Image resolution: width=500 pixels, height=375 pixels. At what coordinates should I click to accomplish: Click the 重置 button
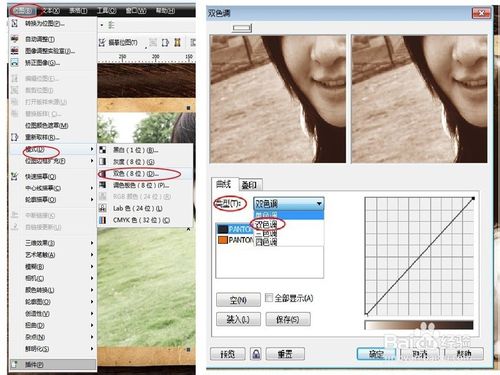(285, 354)
